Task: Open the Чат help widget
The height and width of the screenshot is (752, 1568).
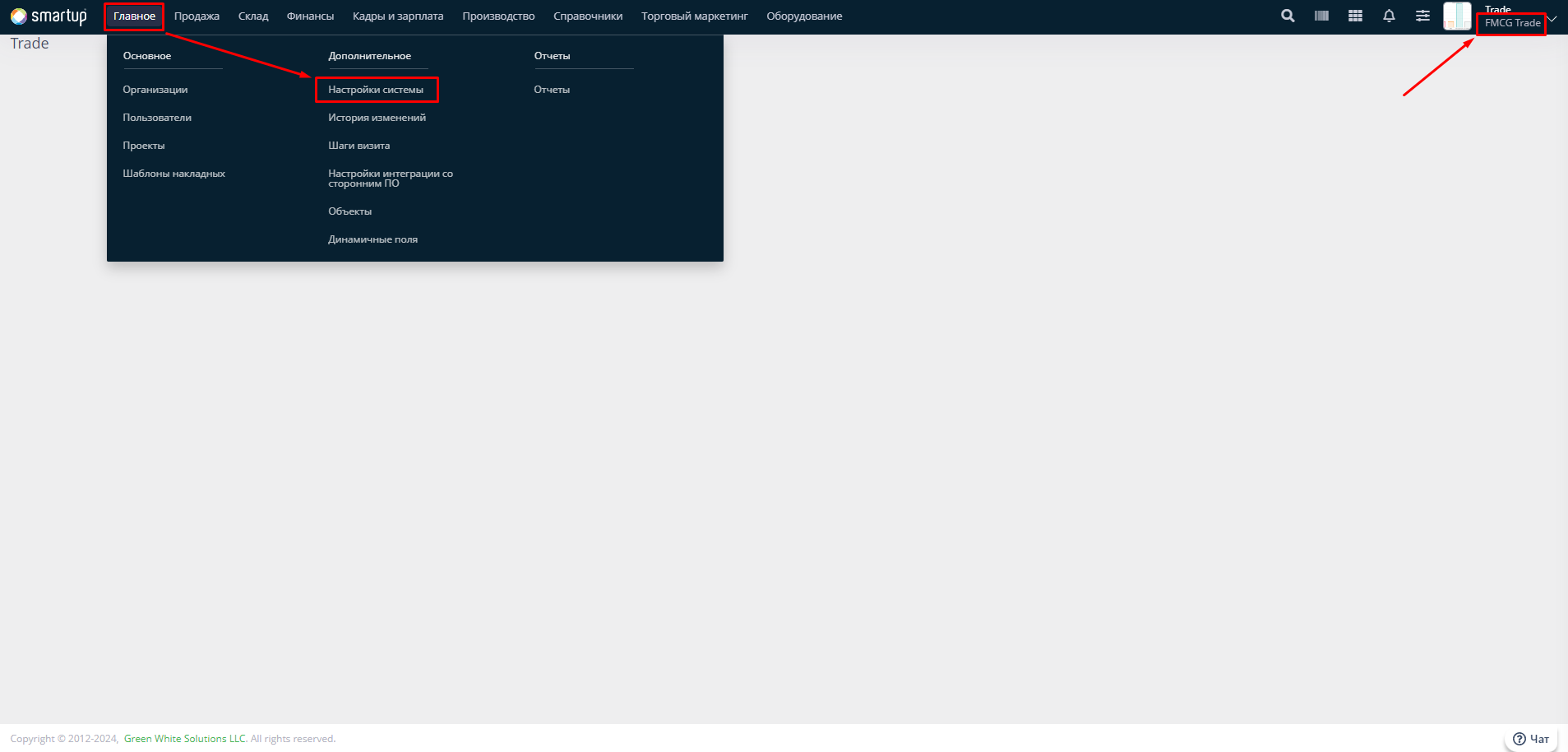Action: (1531, 739)
